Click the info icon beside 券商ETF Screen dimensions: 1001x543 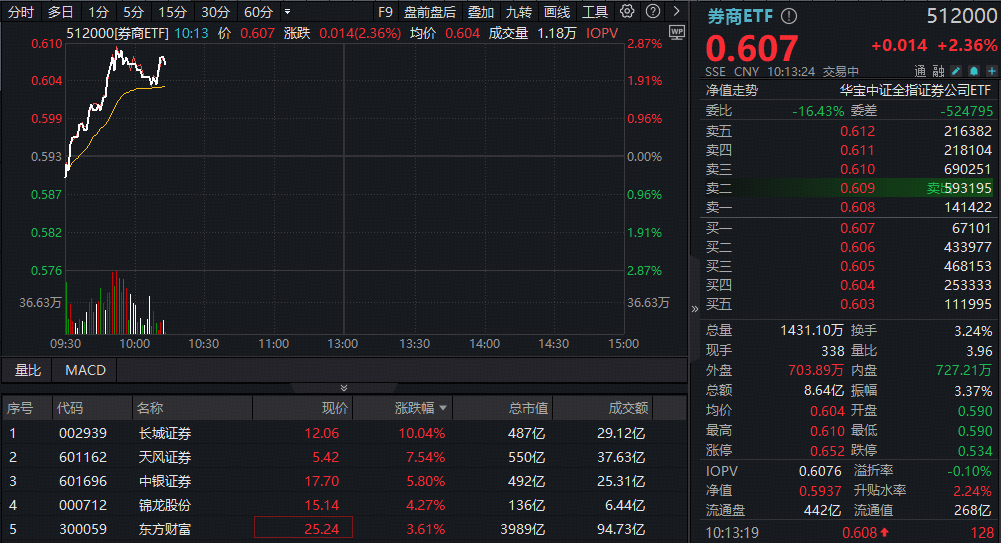[789, 17]
